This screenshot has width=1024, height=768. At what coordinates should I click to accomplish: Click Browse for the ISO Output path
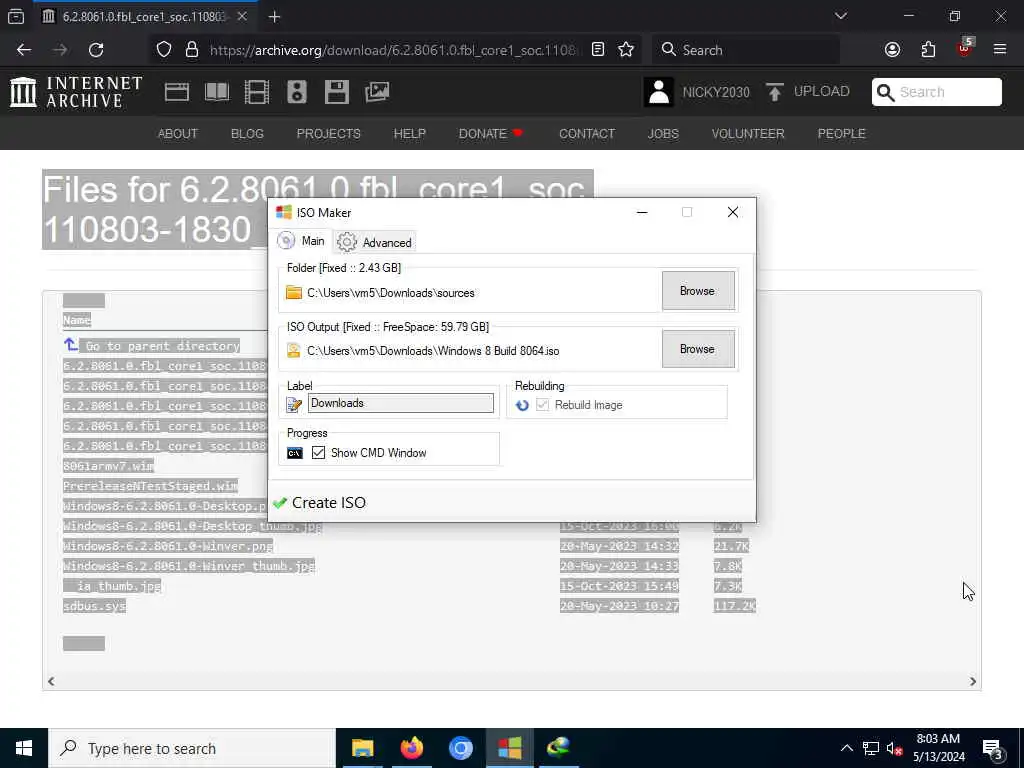[x=697, y=349]
